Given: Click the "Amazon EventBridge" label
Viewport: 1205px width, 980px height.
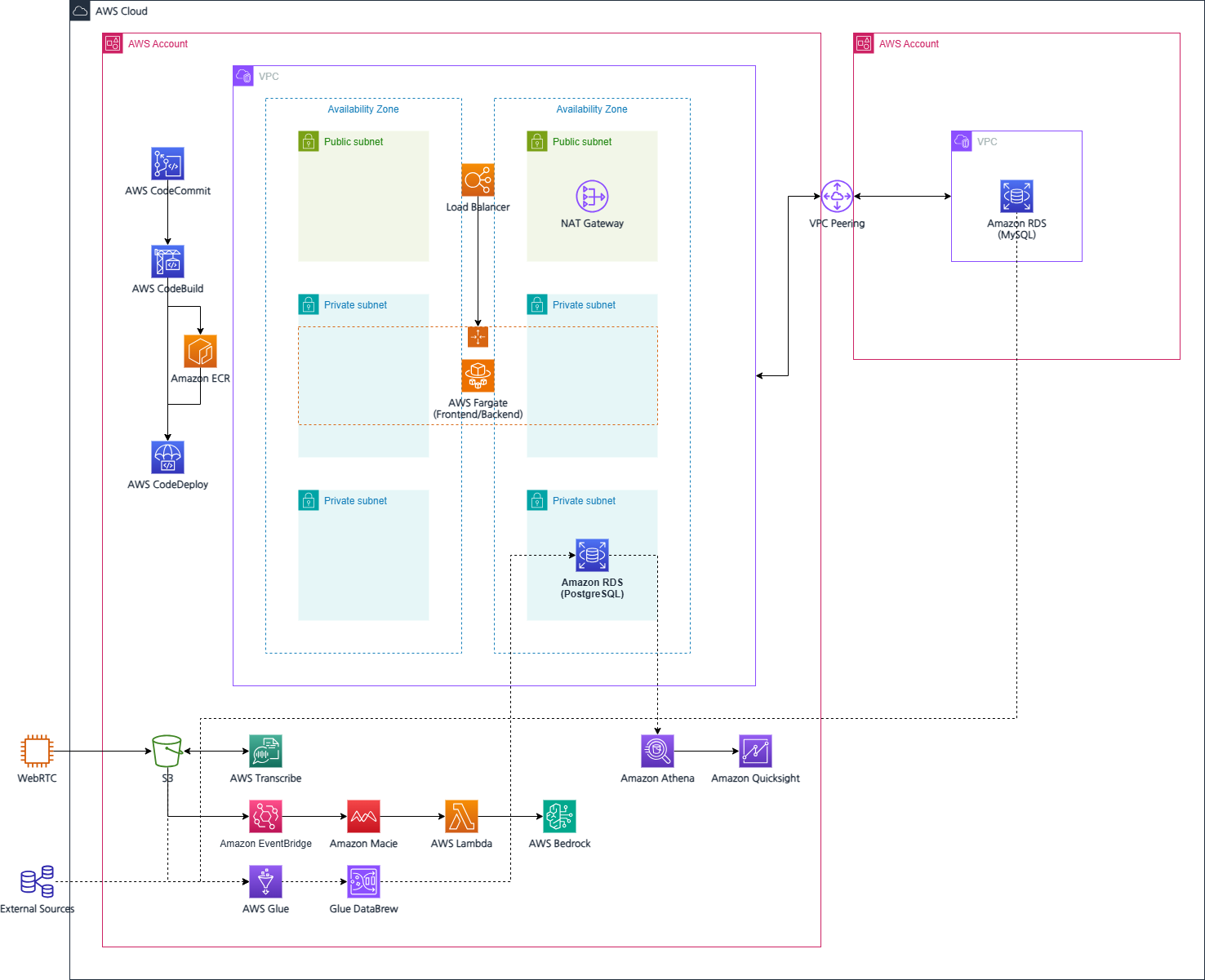Looking at the screenshot, I should point(265,844).
